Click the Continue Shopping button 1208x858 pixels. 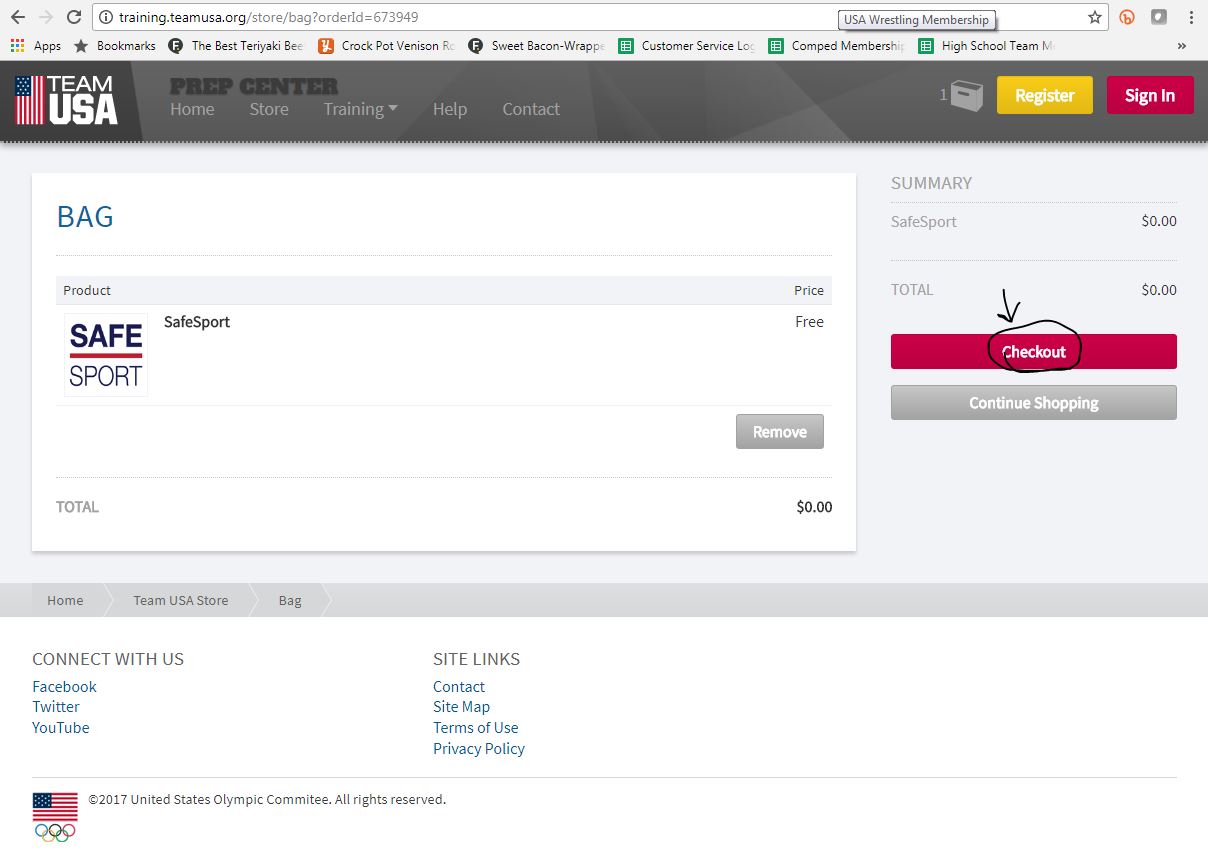[1033, 403]
